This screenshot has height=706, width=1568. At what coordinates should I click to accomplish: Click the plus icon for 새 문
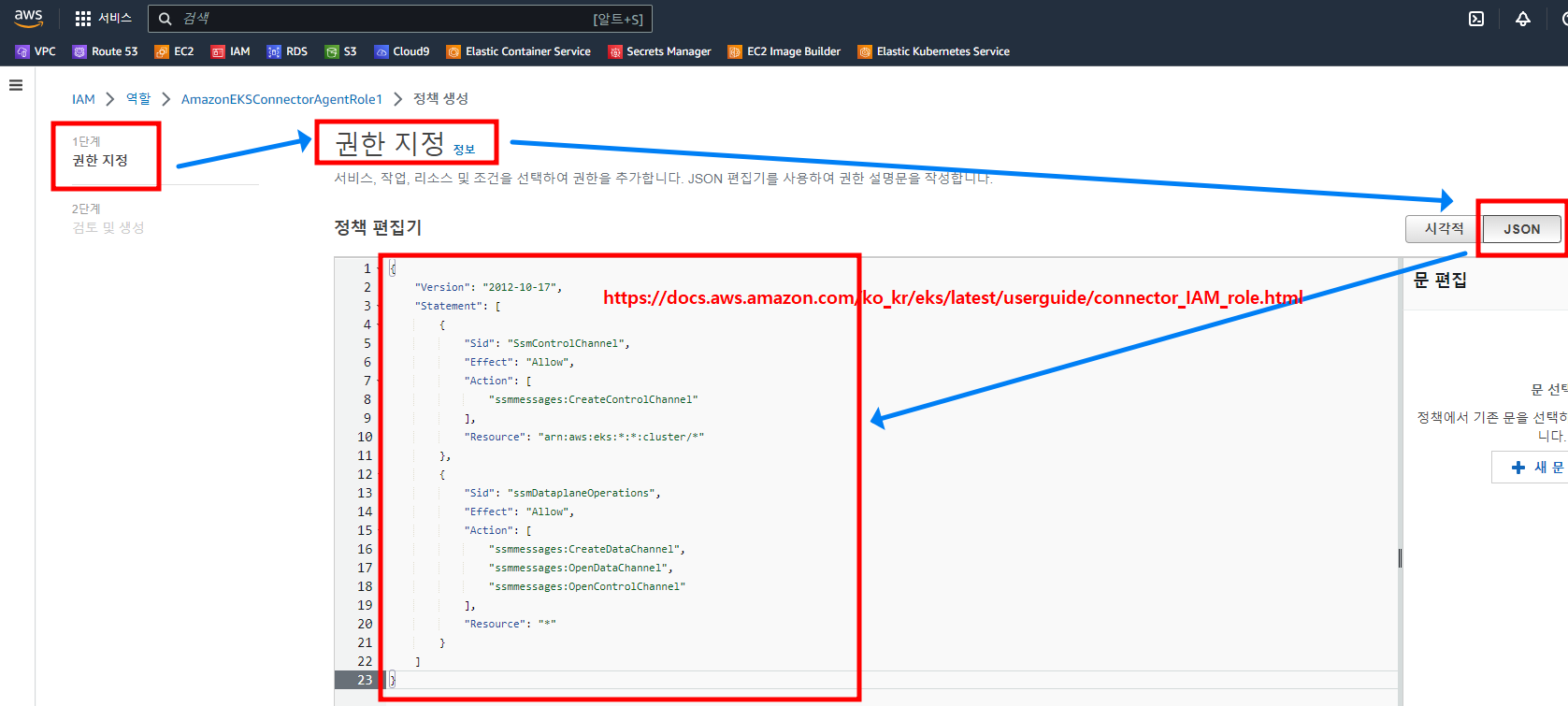click(x=1518, y=468)
